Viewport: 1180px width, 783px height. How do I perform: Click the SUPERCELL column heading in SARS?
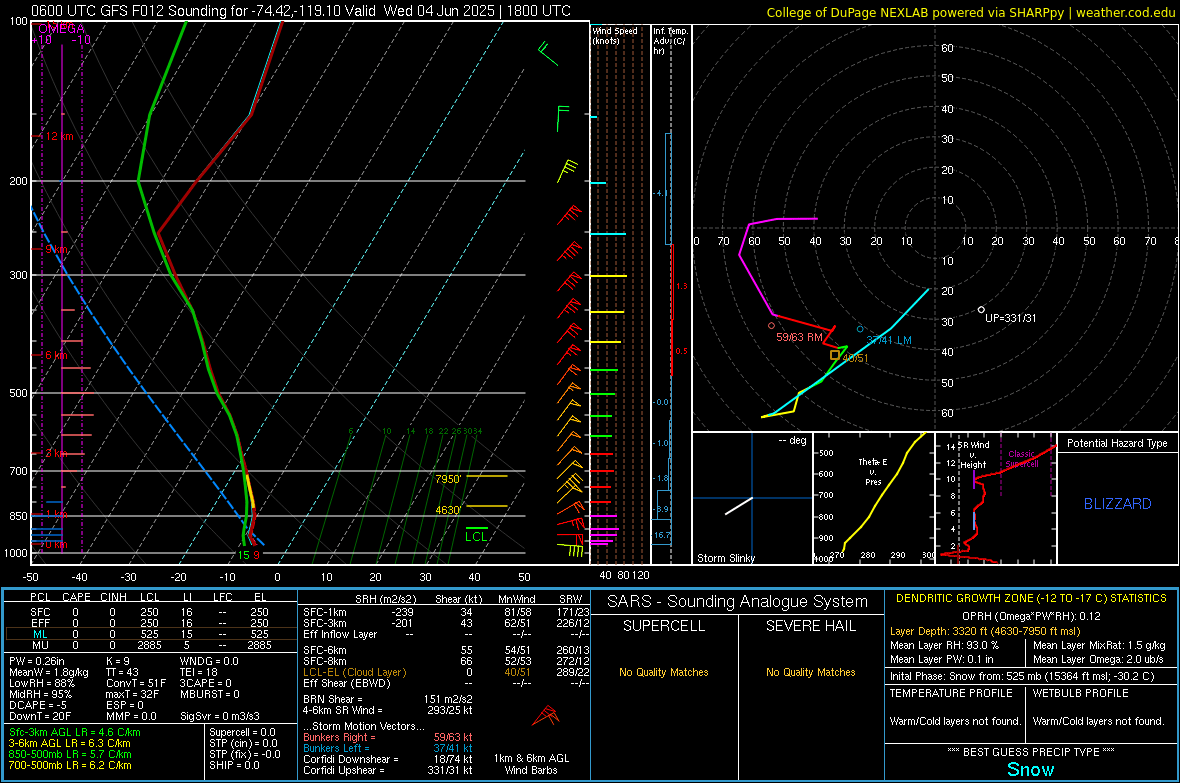664,626
